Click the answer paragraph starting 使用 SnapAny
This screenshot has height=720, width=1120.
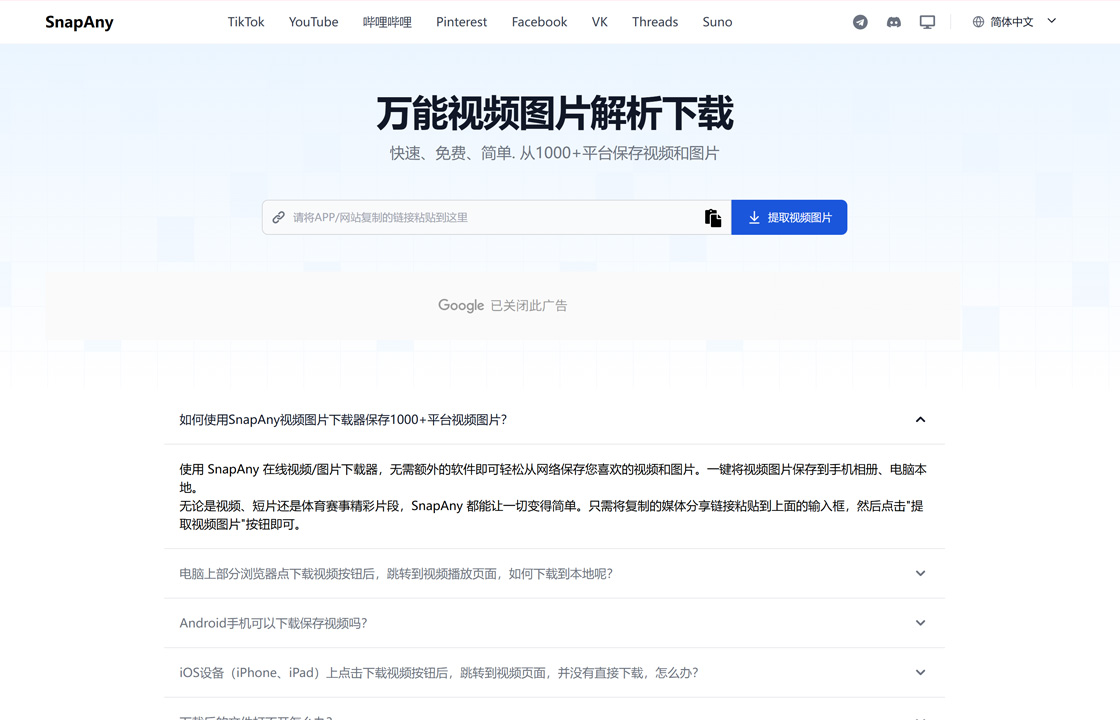tap(554, 496)
